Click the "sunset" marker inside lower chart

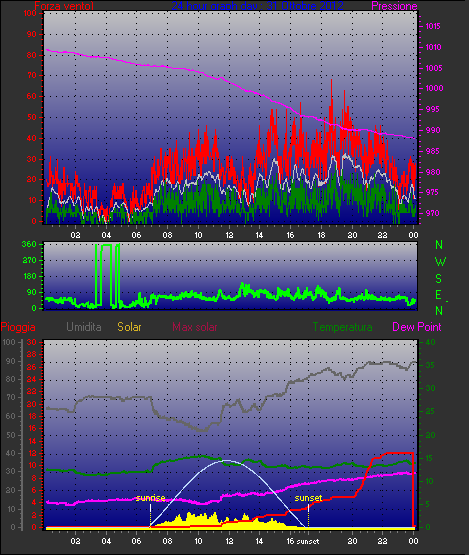click(x=308, y=498)
